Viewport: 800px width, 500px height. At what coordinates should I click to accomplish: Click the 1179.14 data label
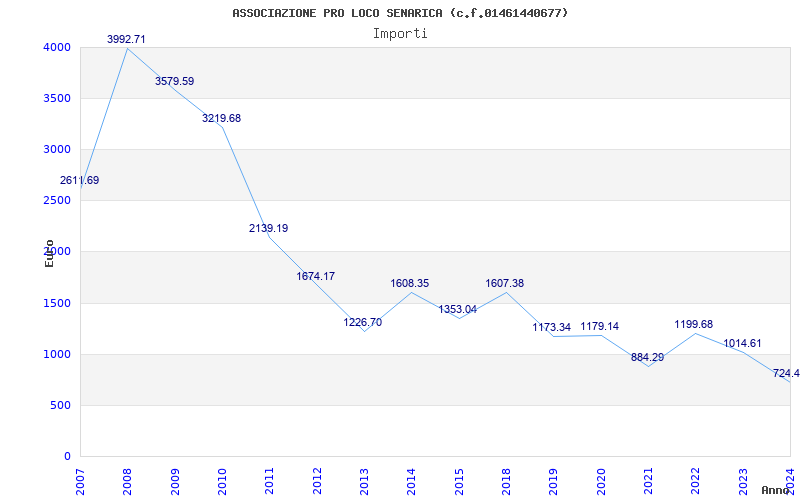(599, 327)
